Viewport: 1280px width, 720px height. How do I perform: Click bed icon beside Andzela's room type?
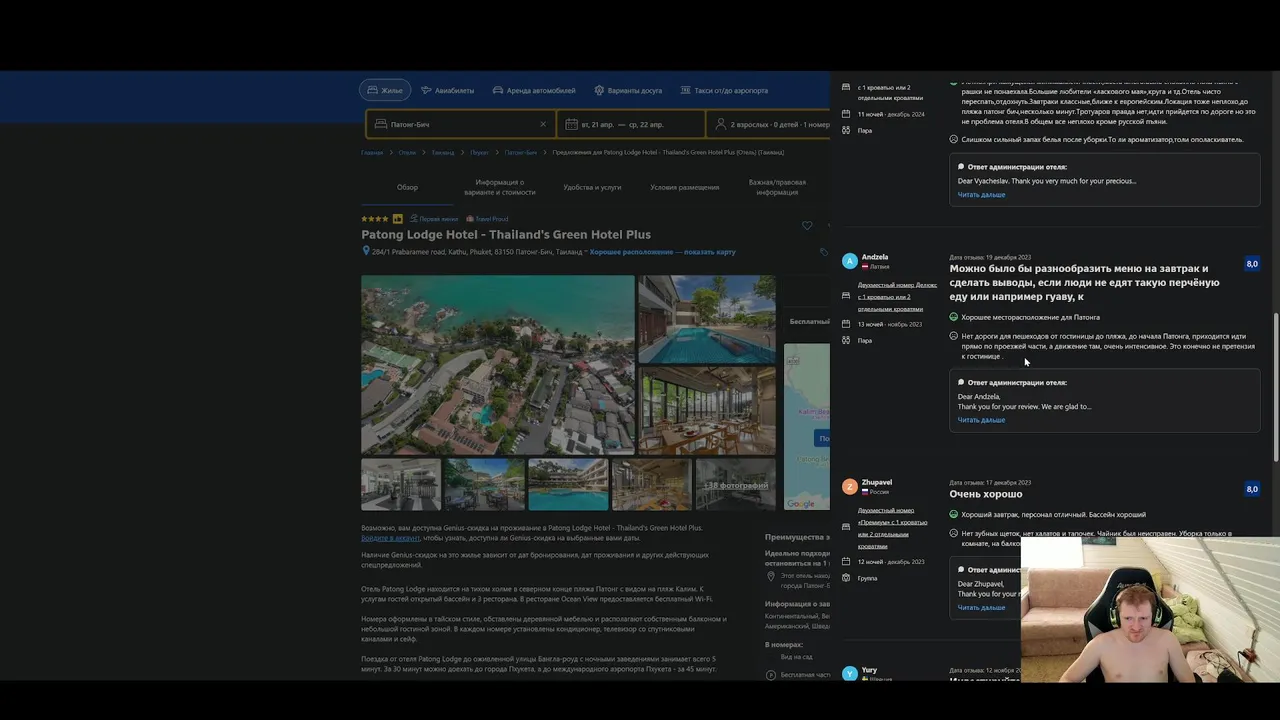pyautogui.click(x=846, y=296)
